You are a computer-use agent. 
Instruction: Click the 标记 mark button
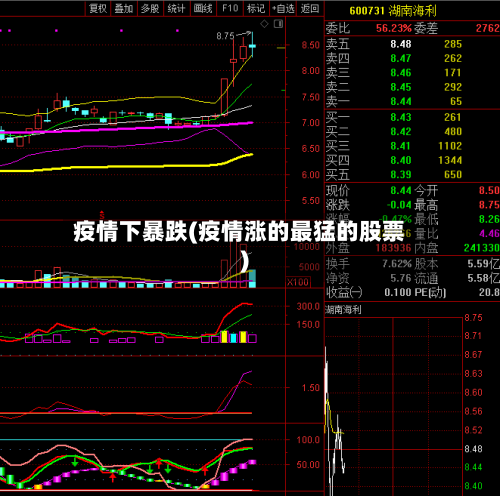256,8
